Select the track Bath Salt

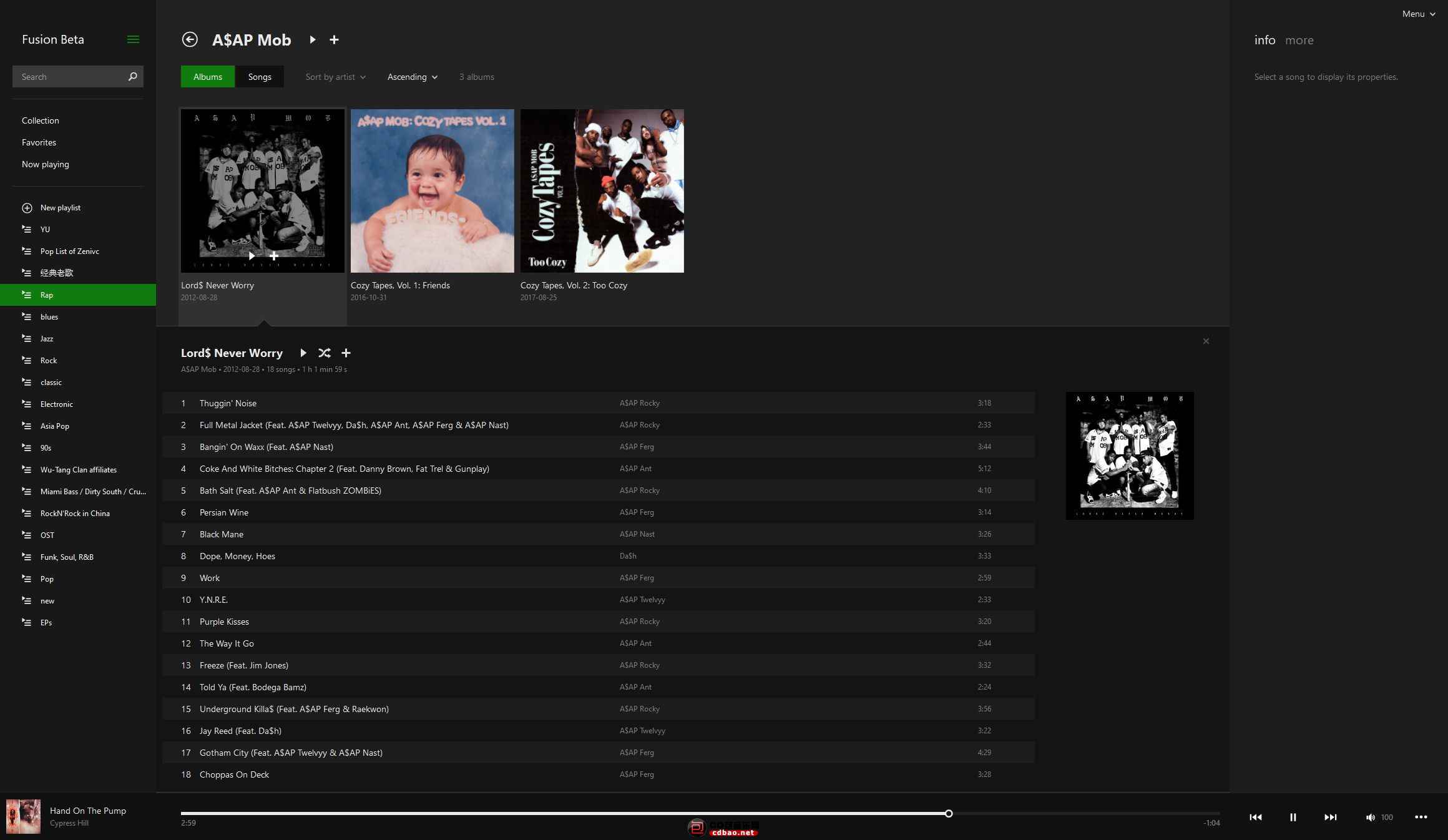599,491
